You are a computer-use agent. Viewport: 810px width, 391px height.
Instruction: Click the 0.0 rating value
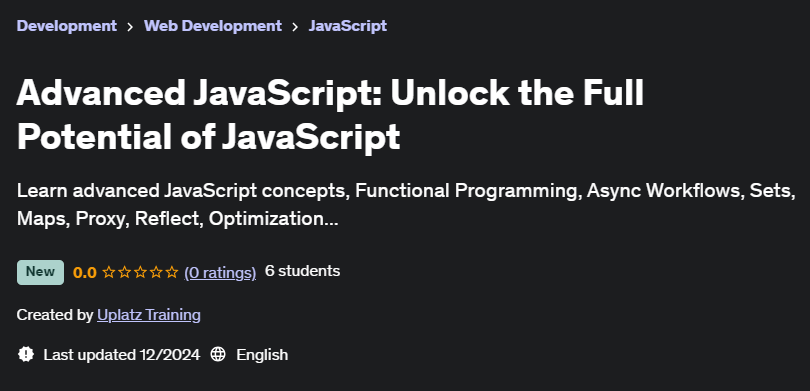(x=85, y=272)
